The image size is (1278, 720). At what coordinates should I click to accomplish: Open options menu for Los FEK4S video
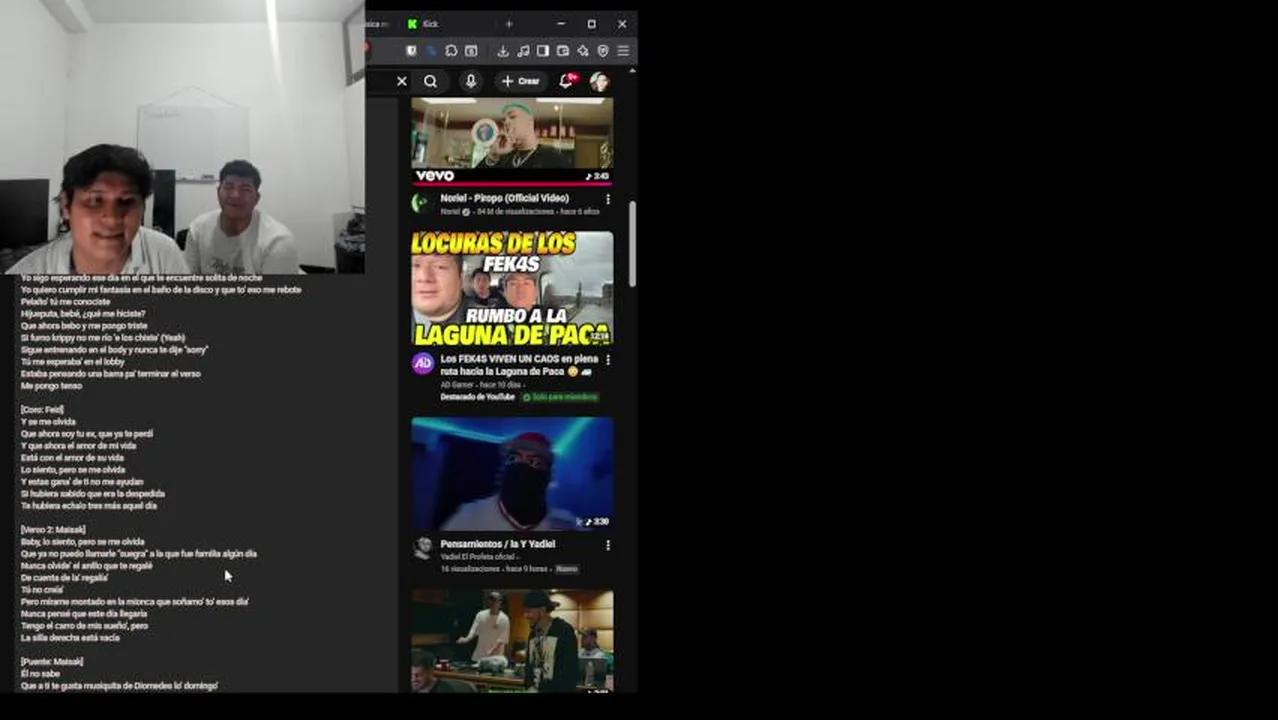[607, 359]
